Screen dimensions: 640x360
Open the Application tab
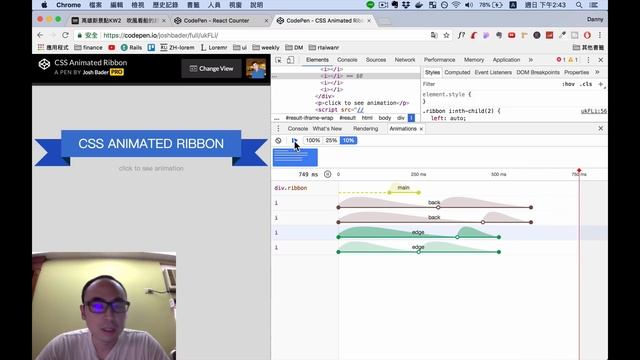point(506,60)
